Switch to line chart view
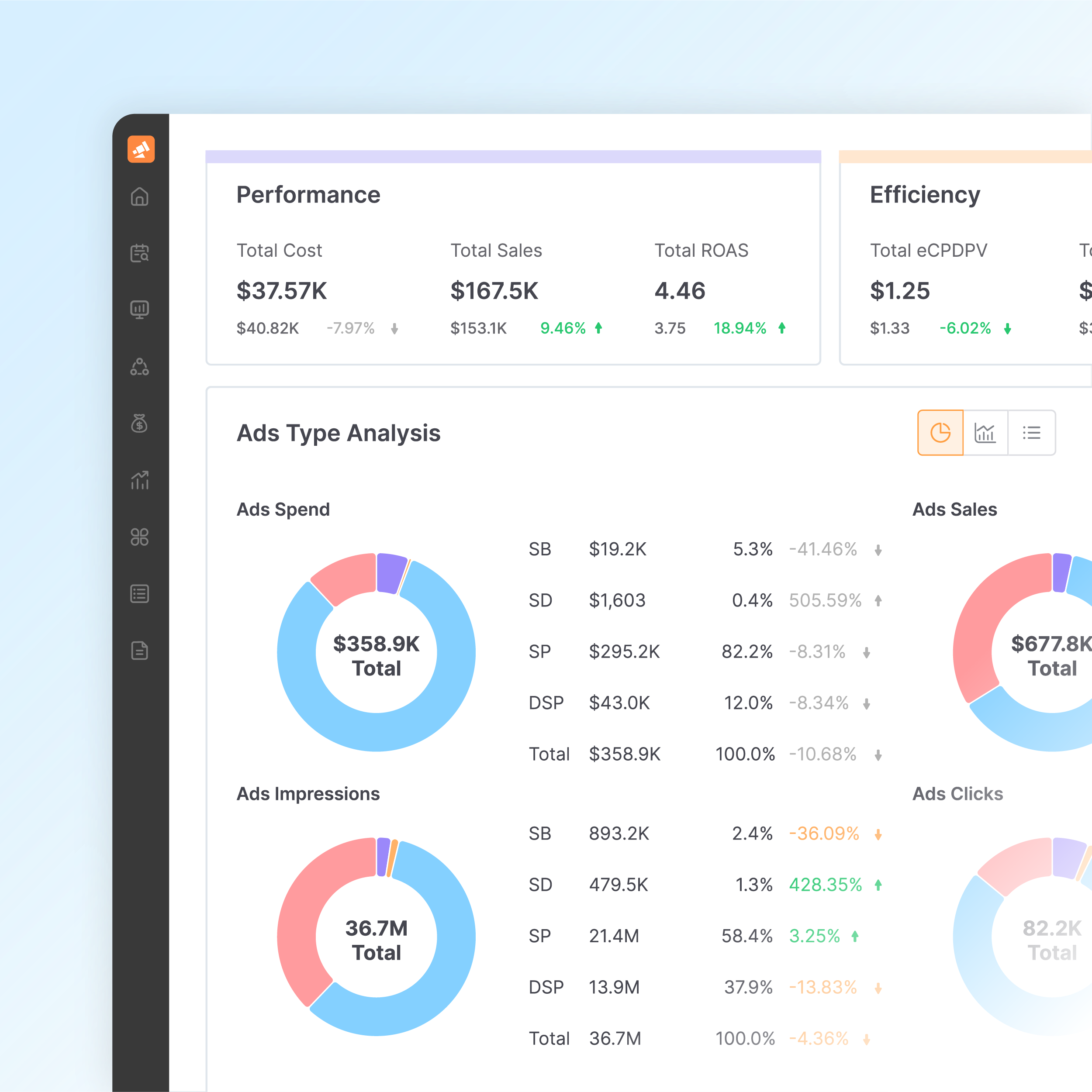This screenshot has height=1092, width=1092. 985,433
